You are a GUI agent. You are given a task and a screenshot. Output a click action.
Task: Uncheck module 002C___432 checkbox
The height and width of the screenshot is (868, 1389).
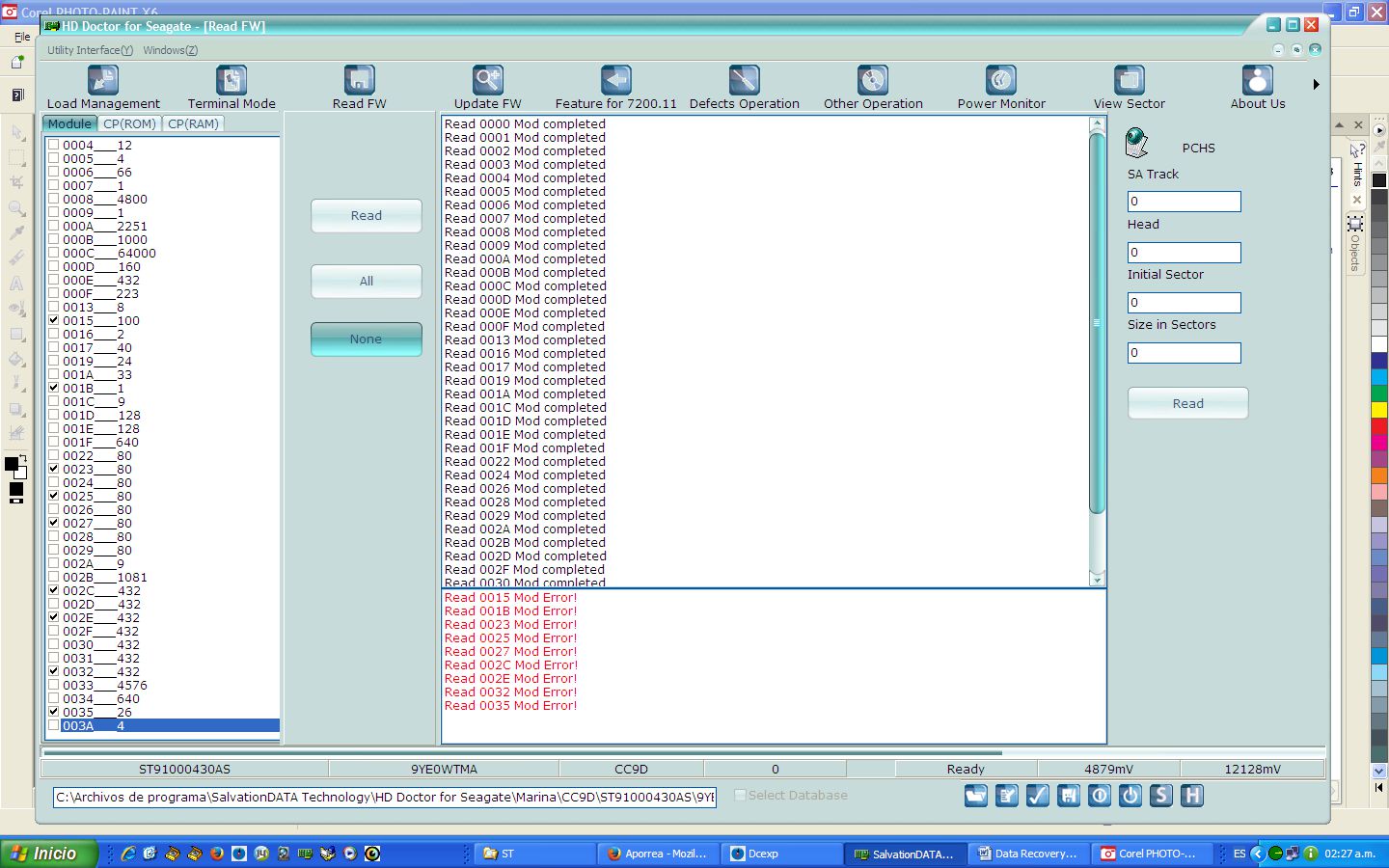point(54,590)
